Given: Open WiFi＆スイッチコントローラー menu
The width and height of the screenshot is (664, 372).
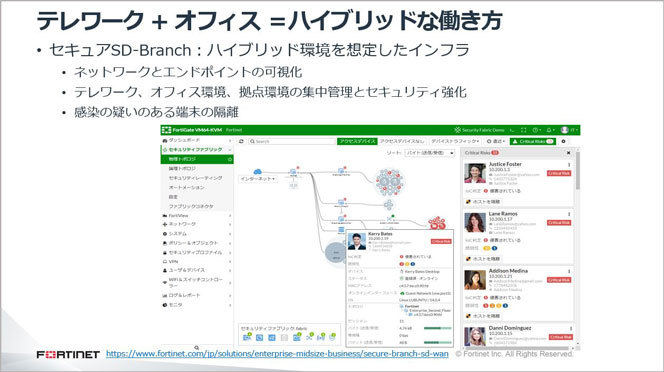Looking at the screenshot, I should (x=197, y=282).
